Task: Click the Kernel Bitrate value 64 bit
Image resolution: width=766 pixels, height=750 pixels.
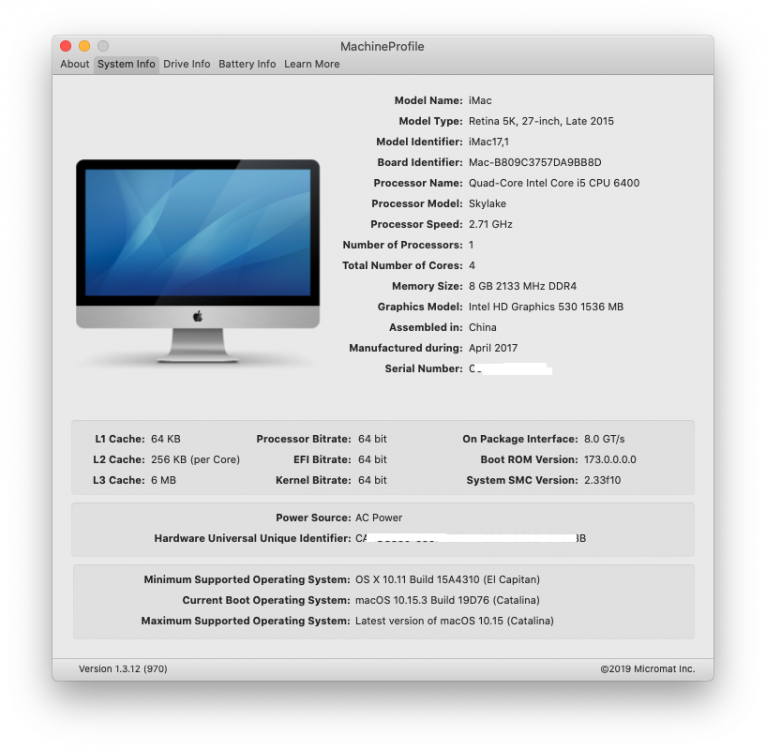Action: point(372,480)
